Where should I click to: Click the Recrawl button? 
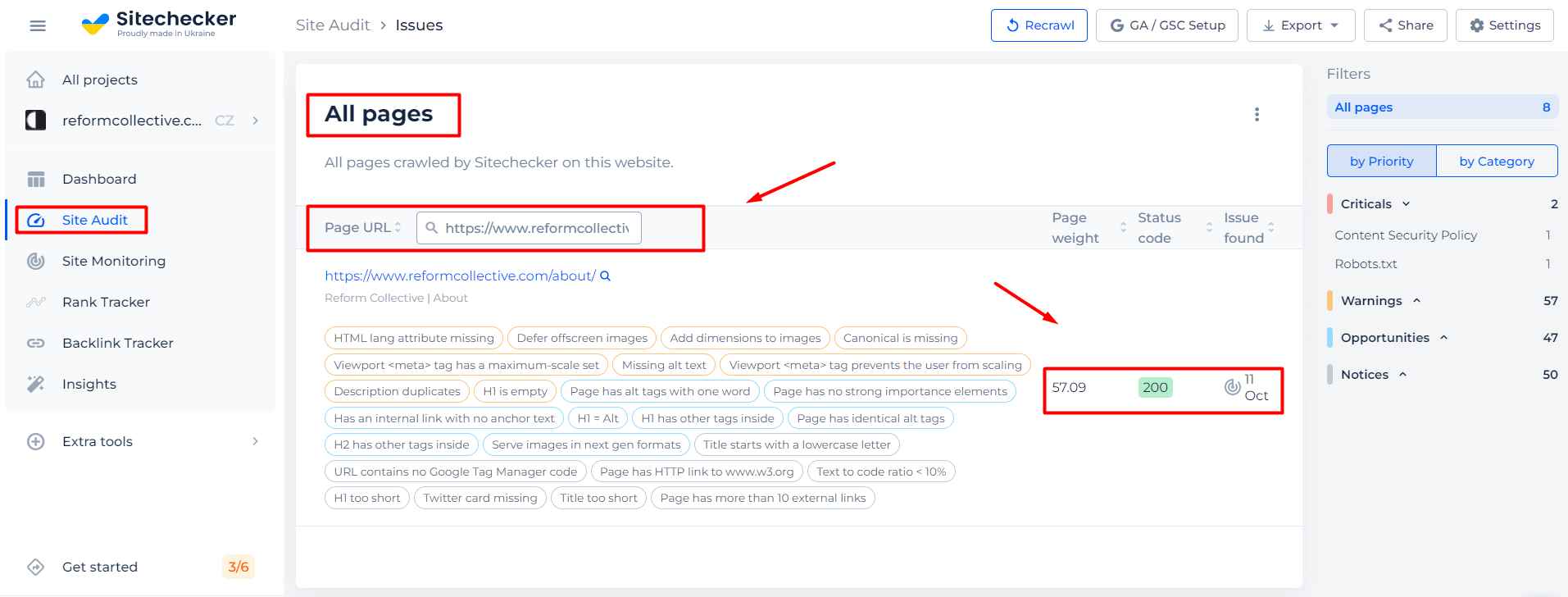click(x=1039, y=25)
